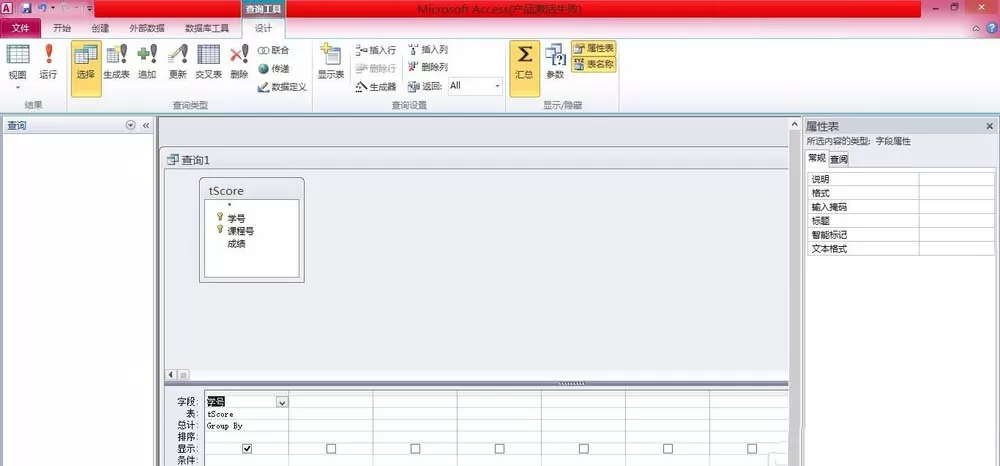
Task: Check the 显示 checkbox in sixth grid column
Action: [668, 449]
